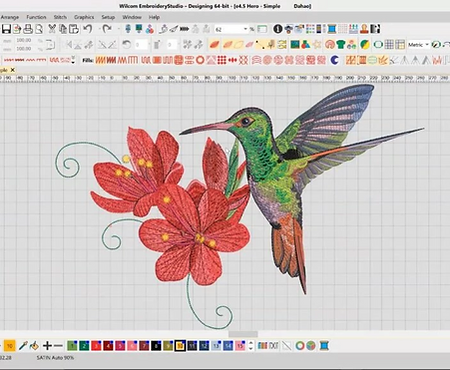Viewport: 450px width, 370px height.
Task: Click the black-white gradient icon in top toolbar
Action: [x=375, y=29]
